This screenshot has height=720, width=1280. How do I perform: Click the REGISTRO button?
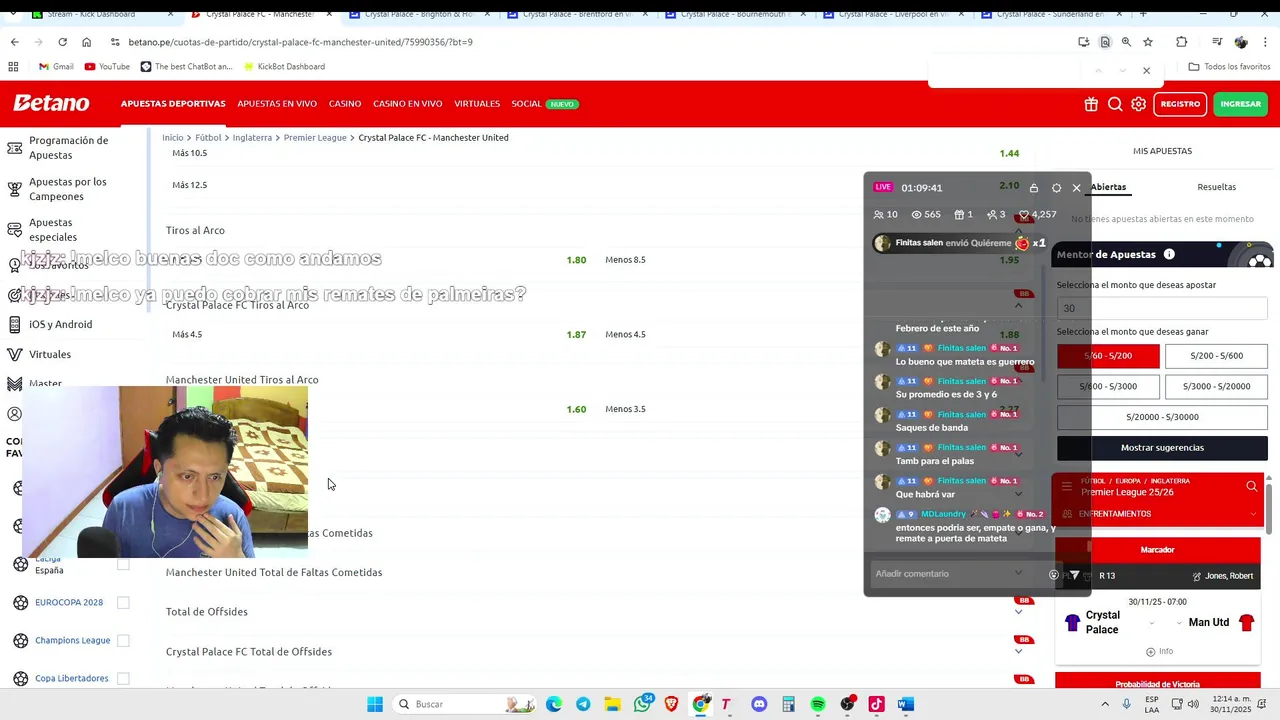pos(1180,104)
